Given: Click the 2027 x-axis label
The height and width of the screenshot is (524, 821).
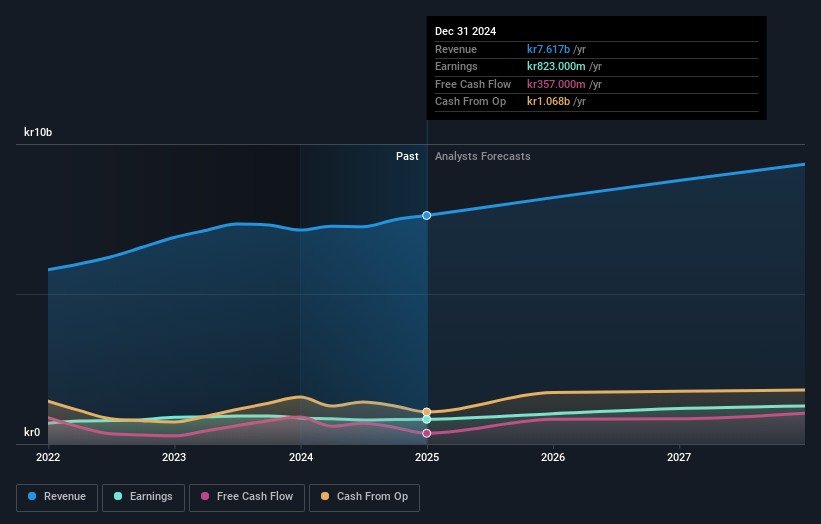Looking at the screenshot, I should tap(679, 458).
